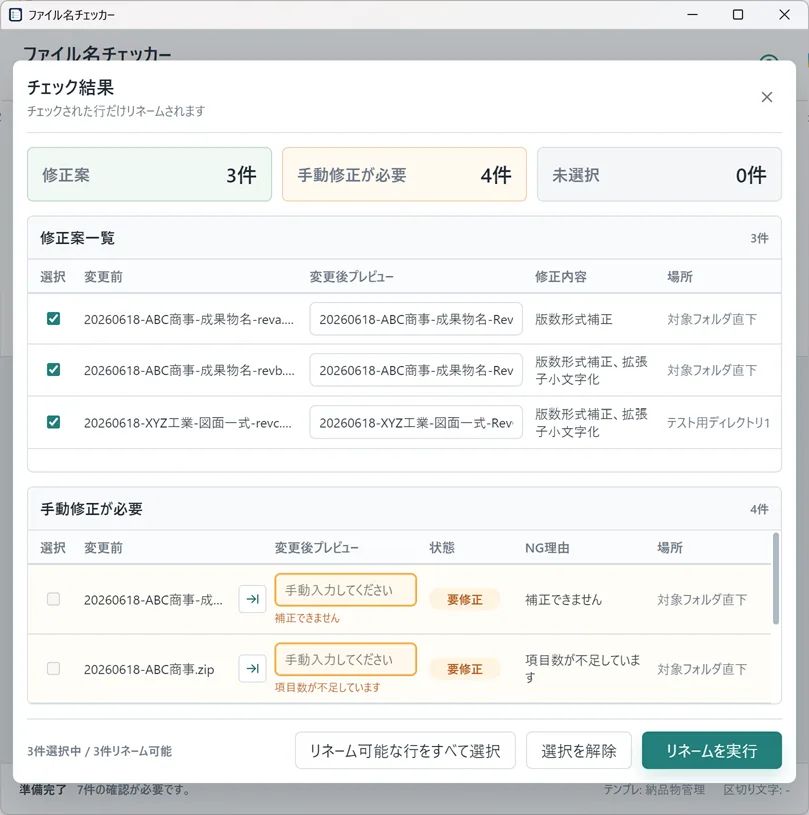Viewport: 809px width, 815px height.
Task: Click 状態 column header
Action: (x=442, y=548)
